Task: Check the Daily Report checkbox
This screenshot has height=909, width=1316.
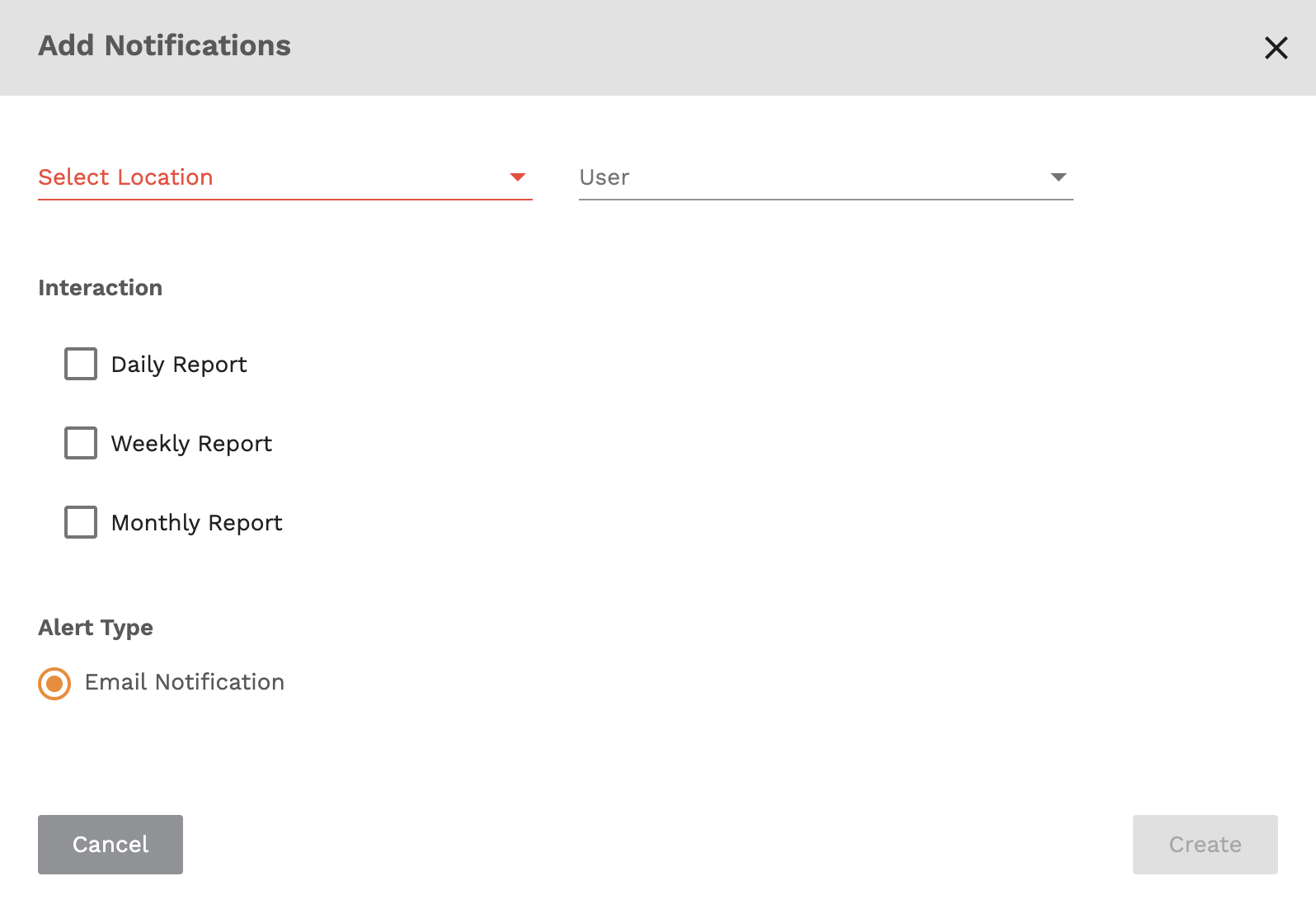Action: pyautogui.click(x=81, y=364)
